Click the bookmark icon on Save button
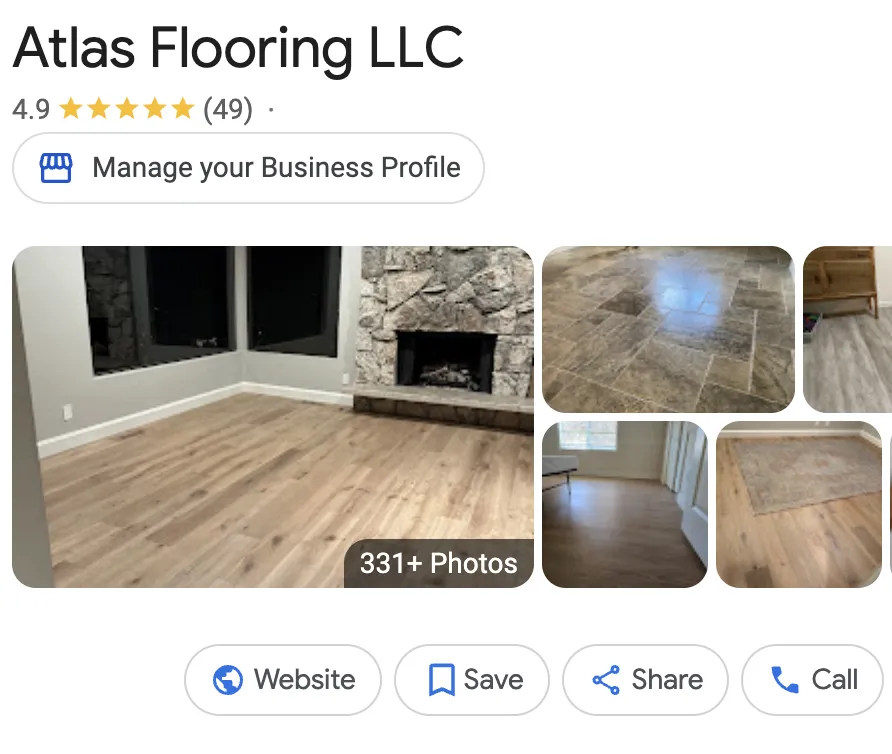The image size is (892, 754). tap(441, 680)
